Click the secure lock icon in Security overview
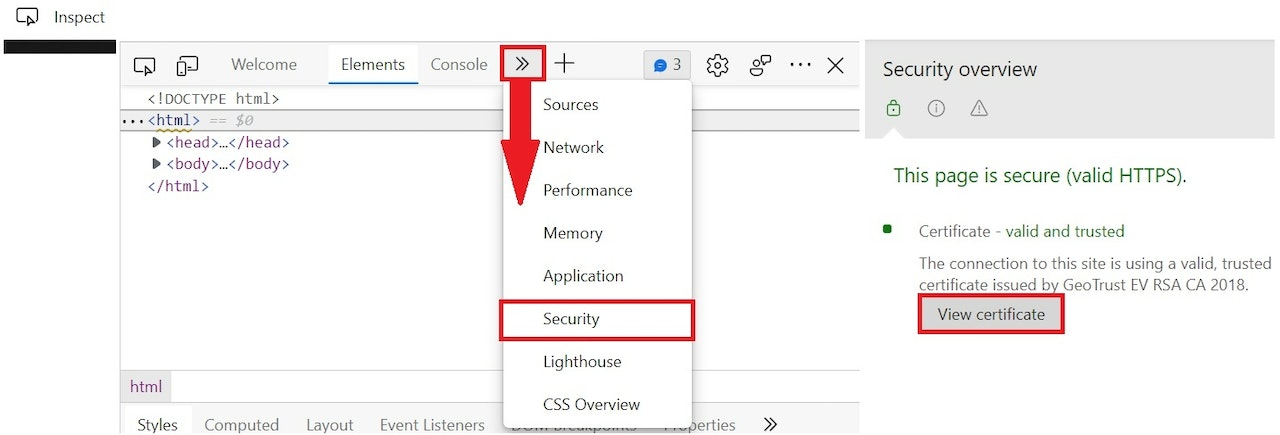 pyautogui.click(x=894, y=108)
